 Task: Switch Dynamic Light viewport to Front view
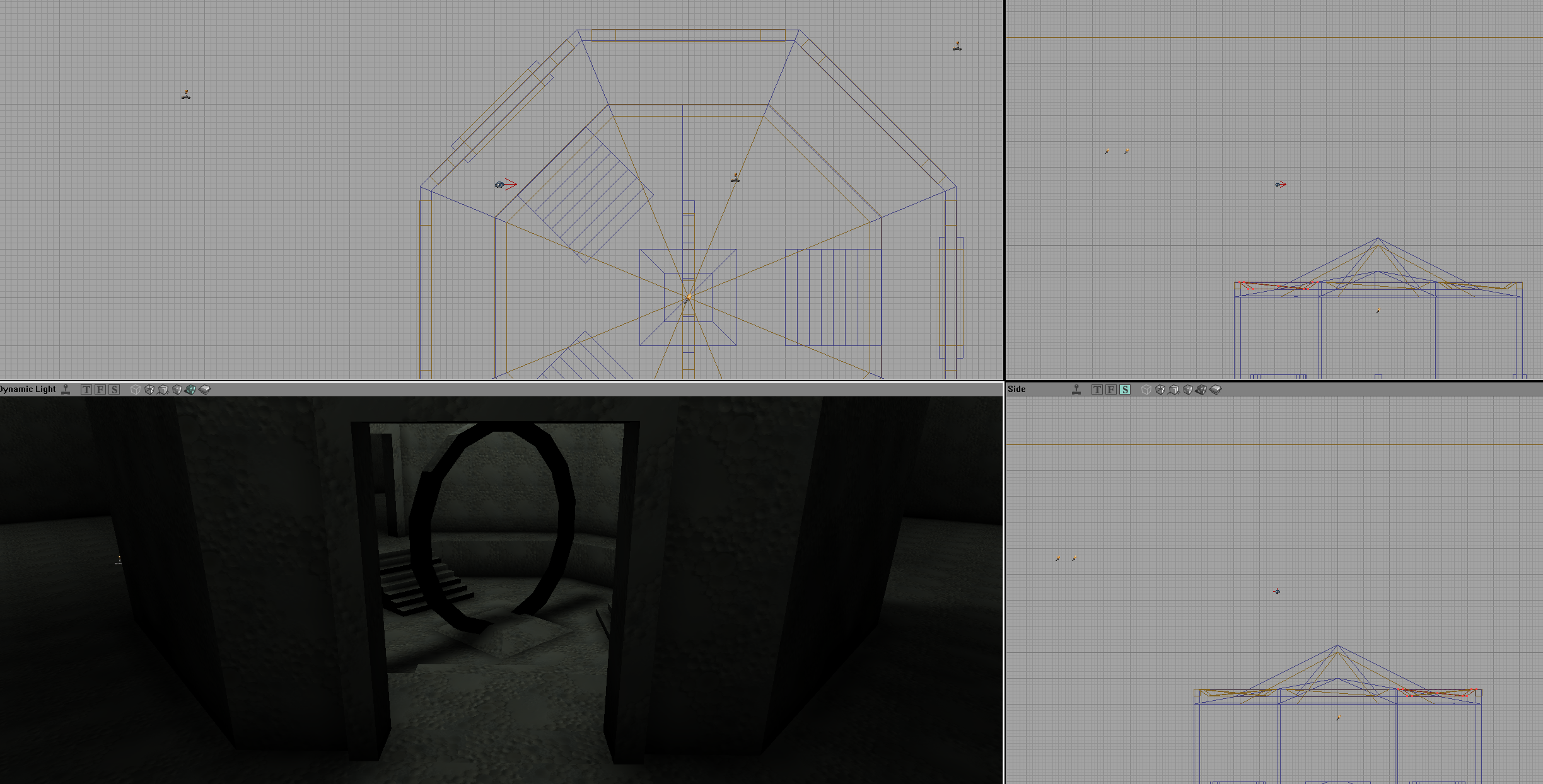[x=100, y=389]
